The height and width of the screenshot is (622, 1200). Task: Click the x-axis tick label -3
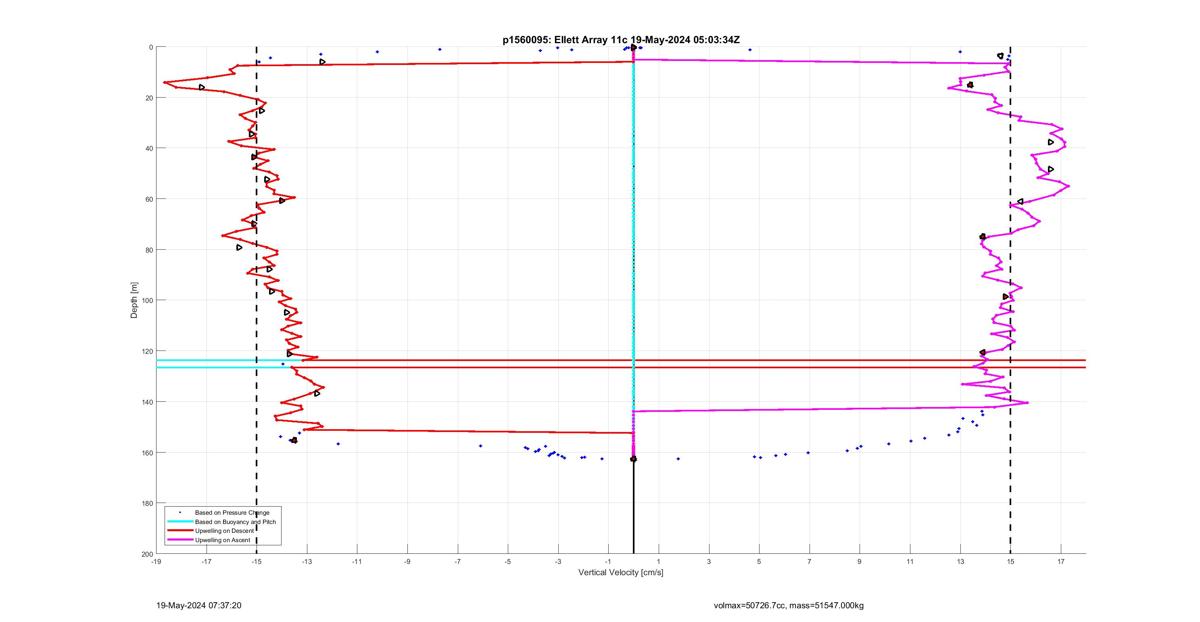pyautogui.click(x=558, y=562)
